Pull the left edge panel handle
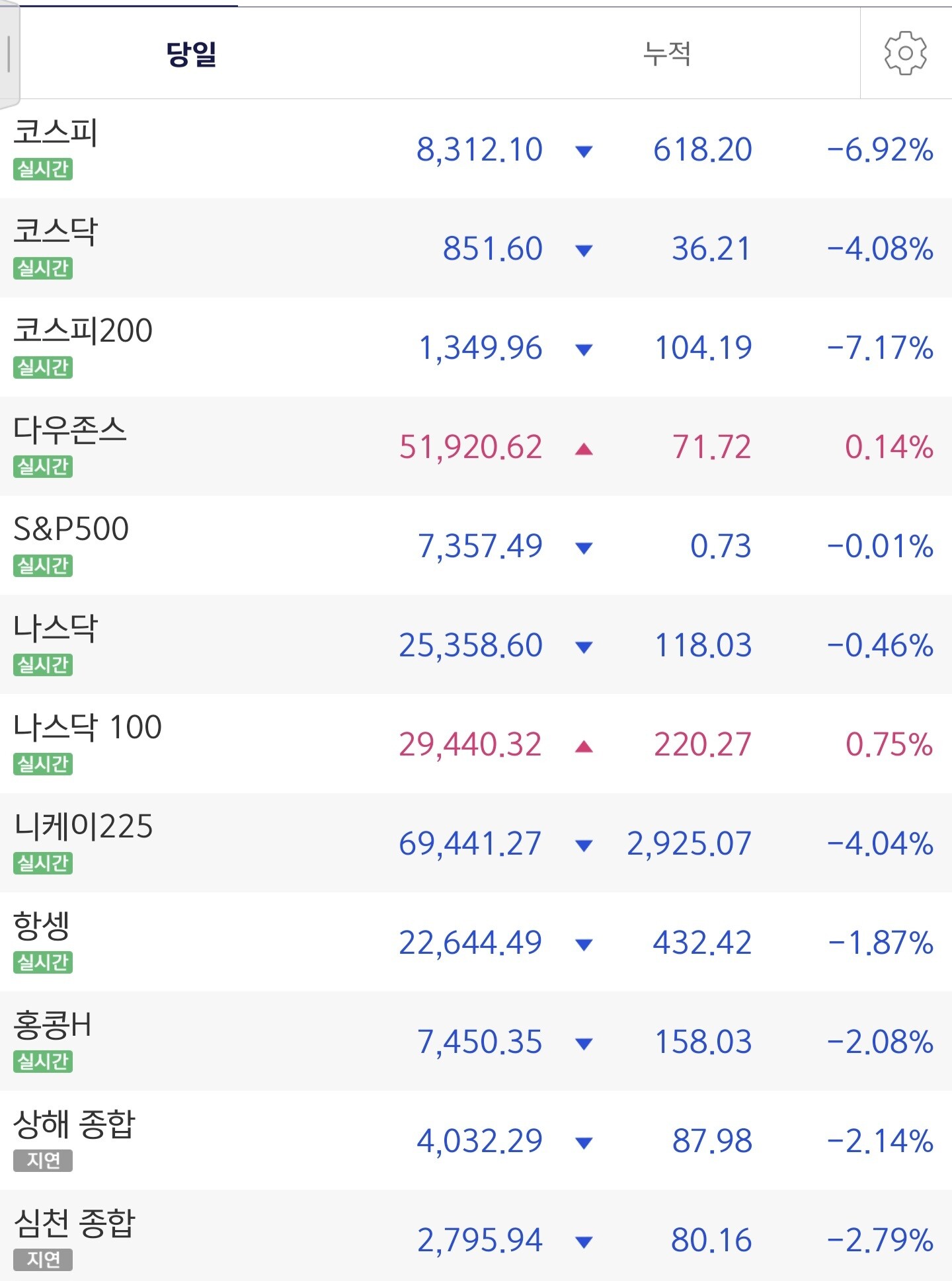The image size is (952, 1281). click(x=9, y=54)
